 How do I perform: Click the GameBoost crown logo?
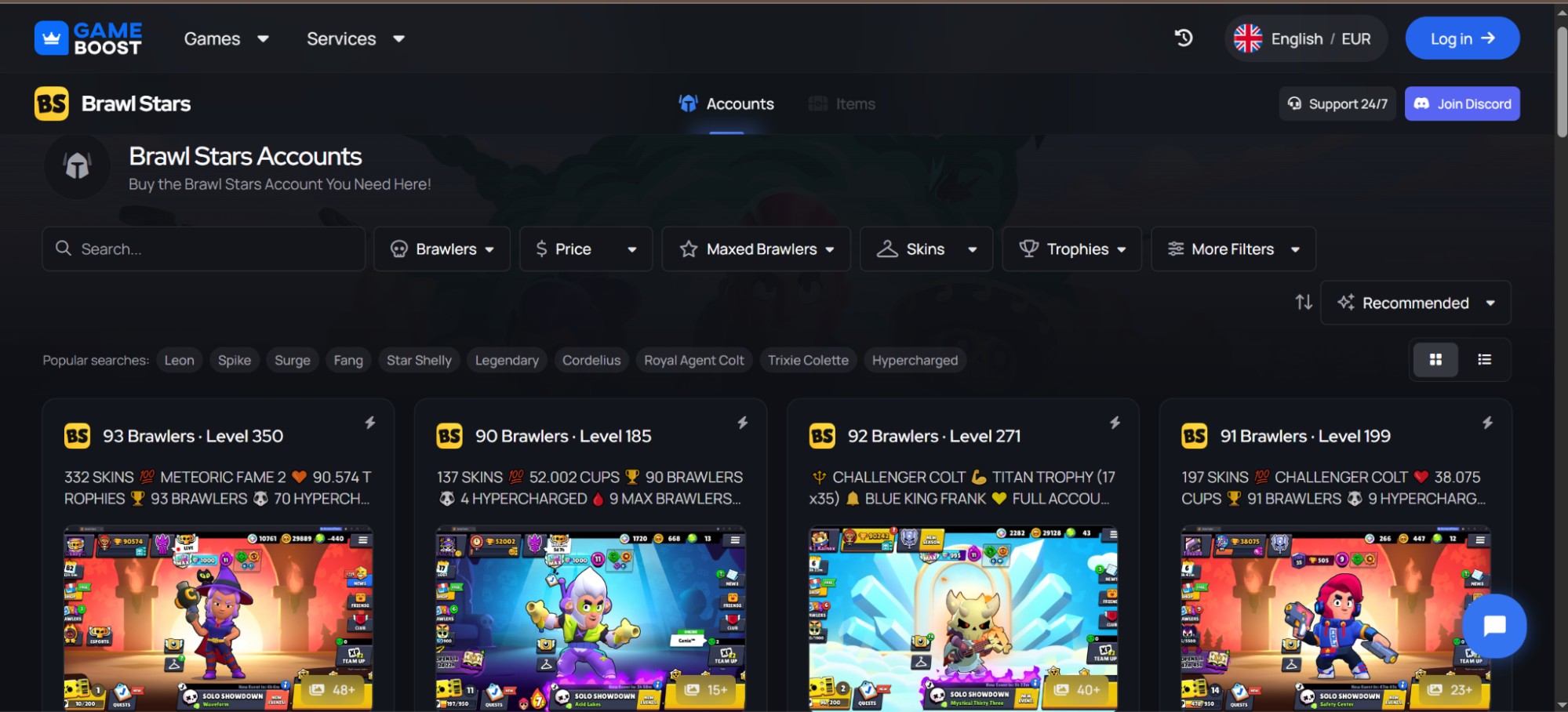tap(52, 38)
